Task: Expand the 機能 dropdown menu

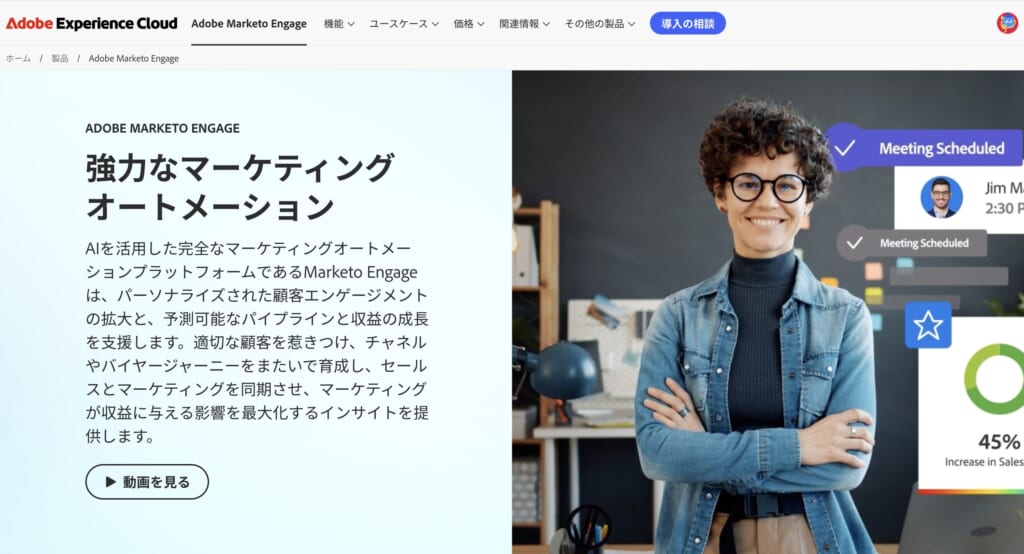Action: pos(339,24)
